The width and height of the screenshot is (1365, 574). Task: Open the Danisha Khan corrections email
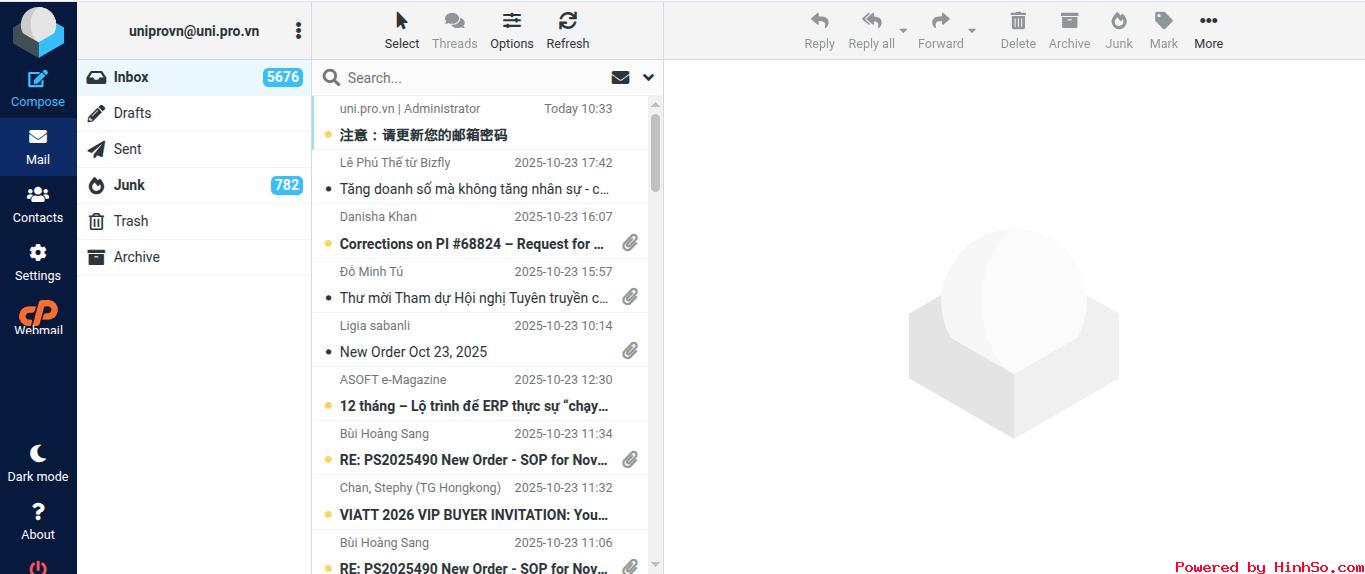click(472, 243)
